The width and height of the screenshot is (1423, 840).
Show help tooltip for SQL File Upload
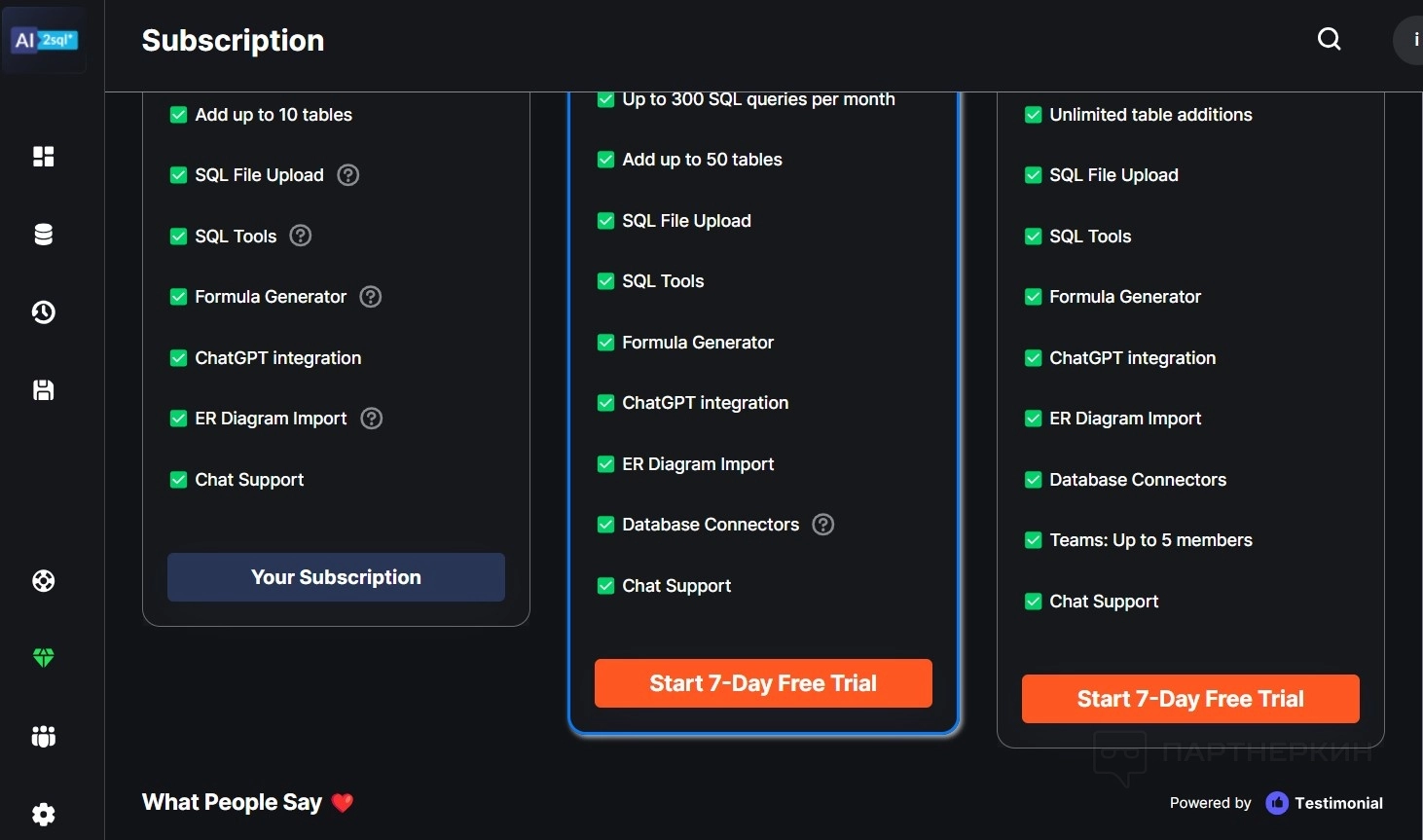click(347, 175)
